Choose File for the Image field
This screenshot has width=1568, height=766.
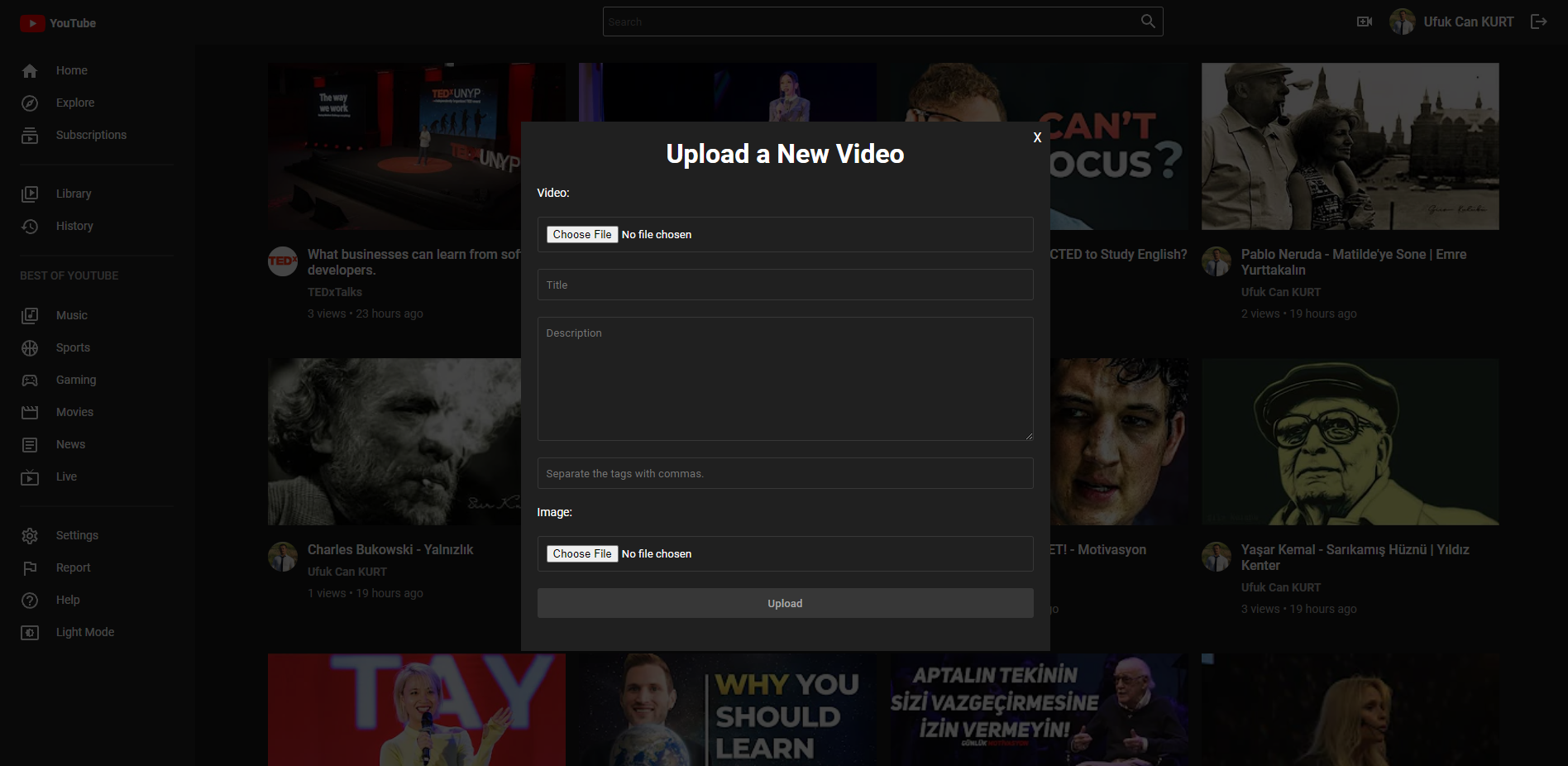(x=582, y=553)
